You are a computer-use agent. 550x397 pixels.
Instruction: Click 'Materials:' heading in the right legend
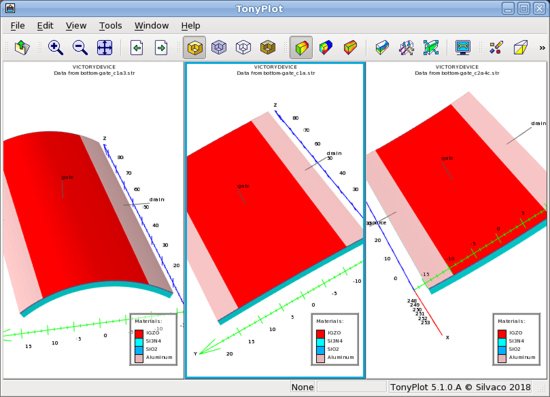point(511,321)
